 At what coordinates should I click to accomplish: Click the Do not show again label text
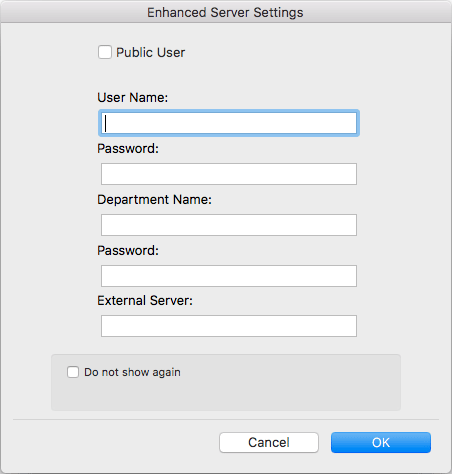pos(132,372)
